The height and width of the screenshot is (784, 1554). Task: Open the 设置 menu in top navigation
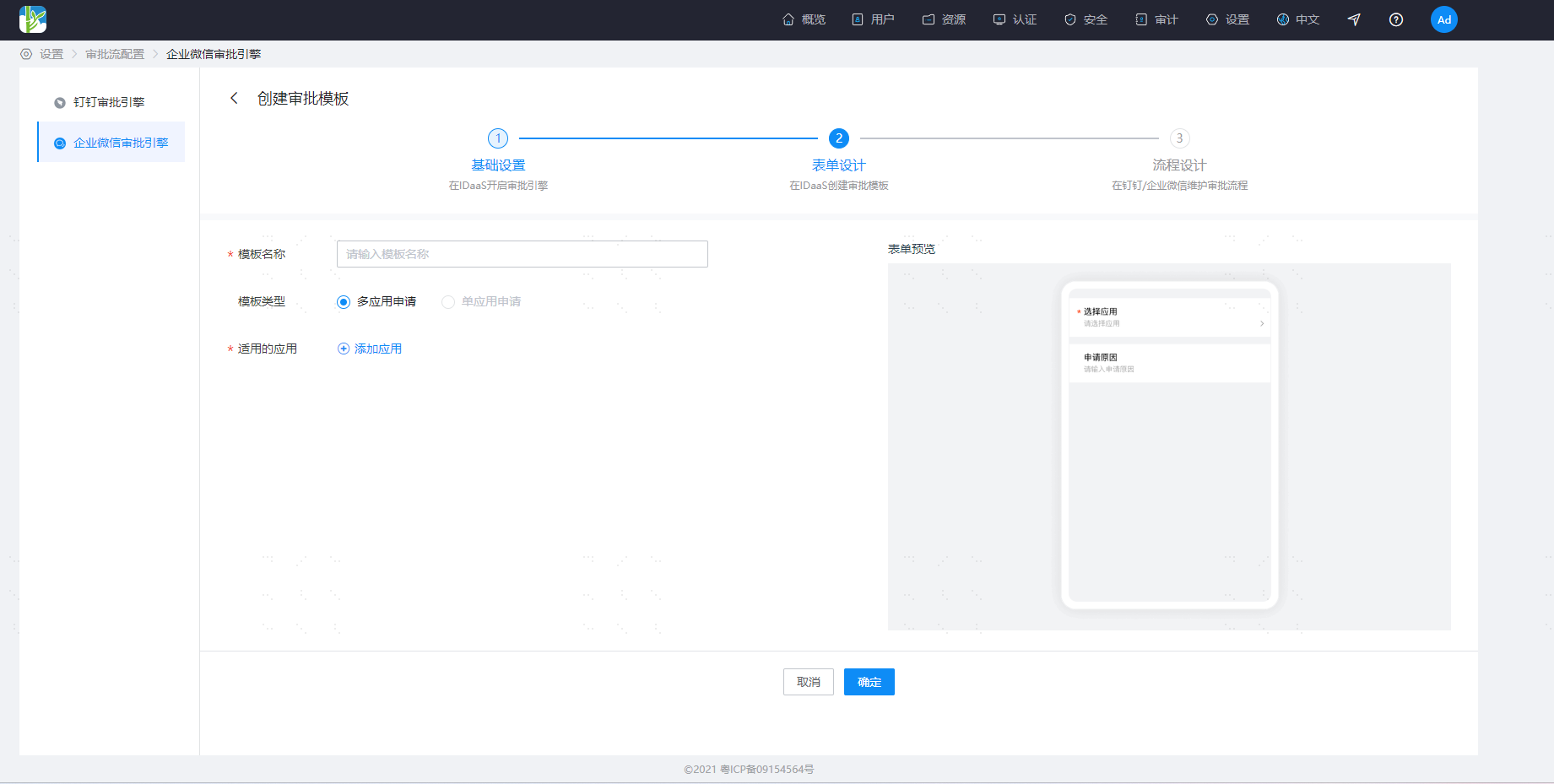click(x=1227, y=19)
